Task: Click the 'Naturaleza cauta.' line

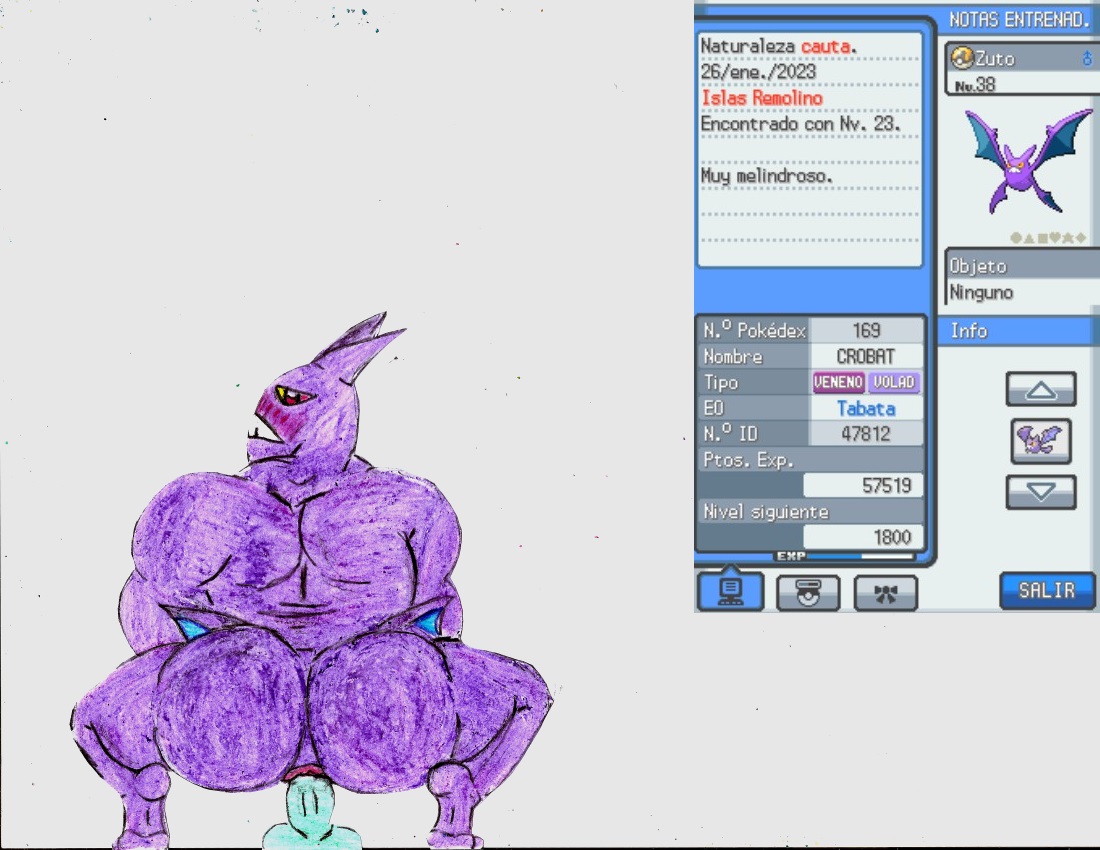Action: tap(779, 46)
